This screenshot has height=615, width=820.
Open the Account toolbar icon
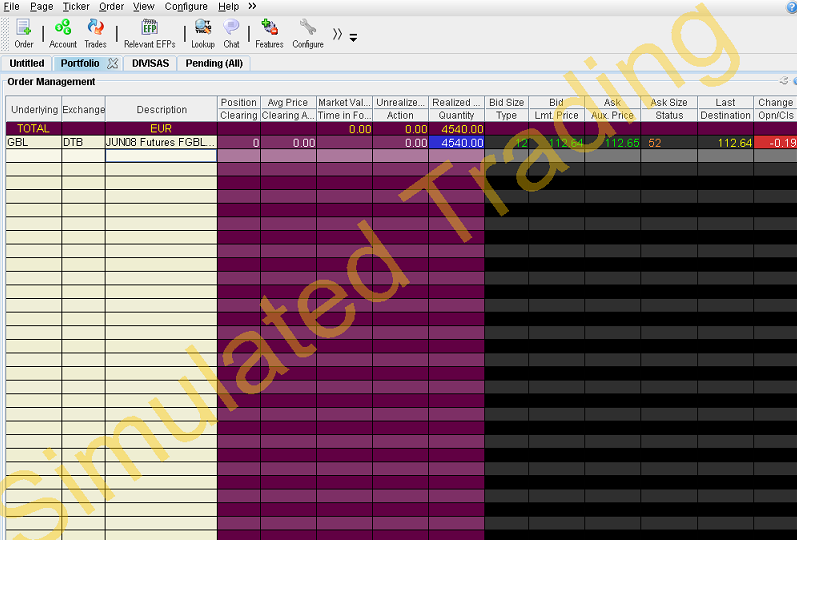pyautogui.click(x=63, y=34)
